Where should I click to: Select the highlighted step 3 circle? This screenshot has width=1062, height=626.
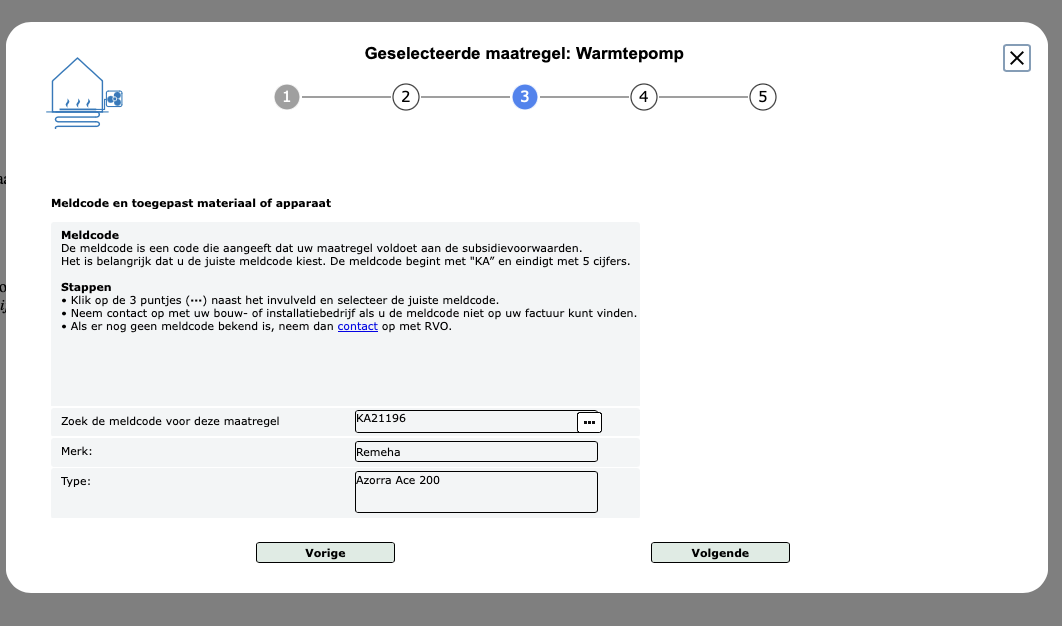pos(524,97)
